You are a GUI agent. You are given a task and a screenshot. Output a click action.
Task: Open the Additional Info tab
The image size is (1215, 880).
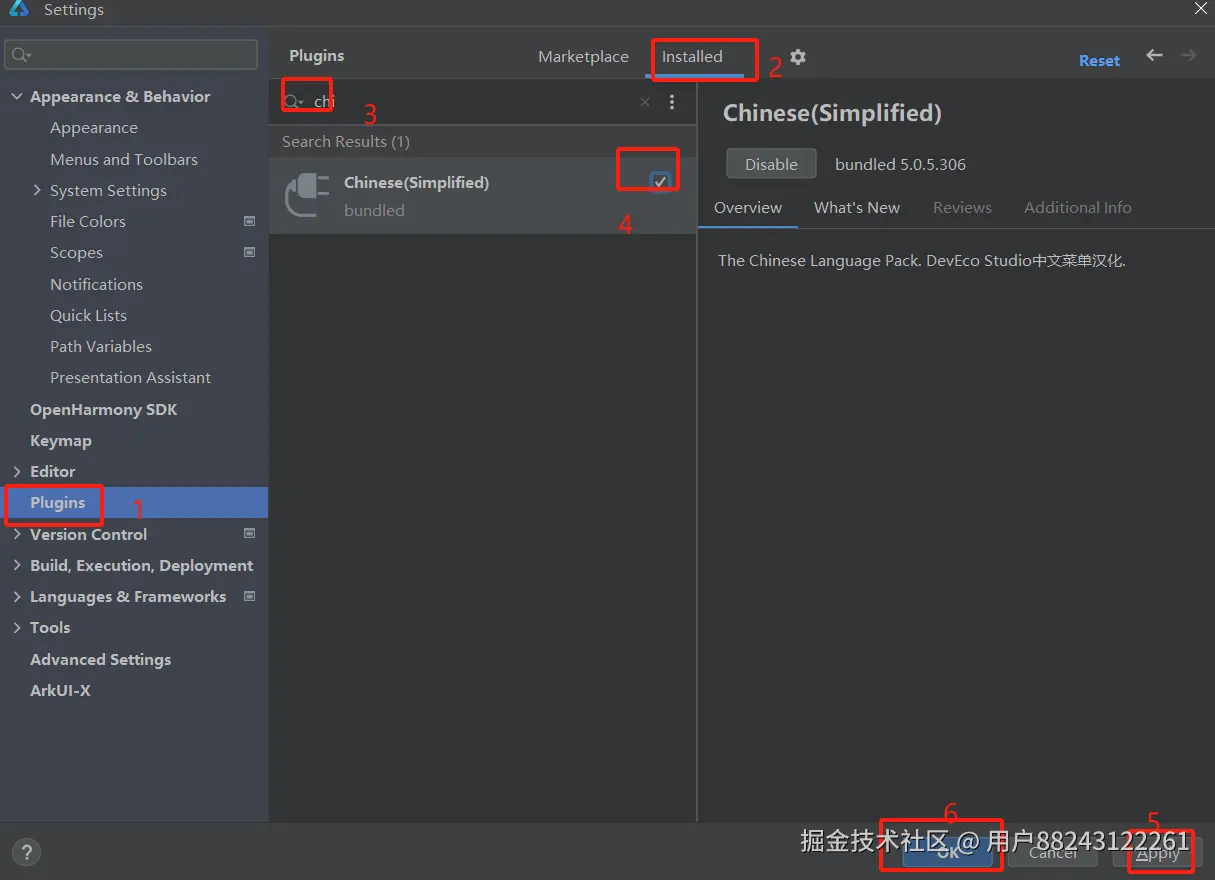(x=1078, y=208)
